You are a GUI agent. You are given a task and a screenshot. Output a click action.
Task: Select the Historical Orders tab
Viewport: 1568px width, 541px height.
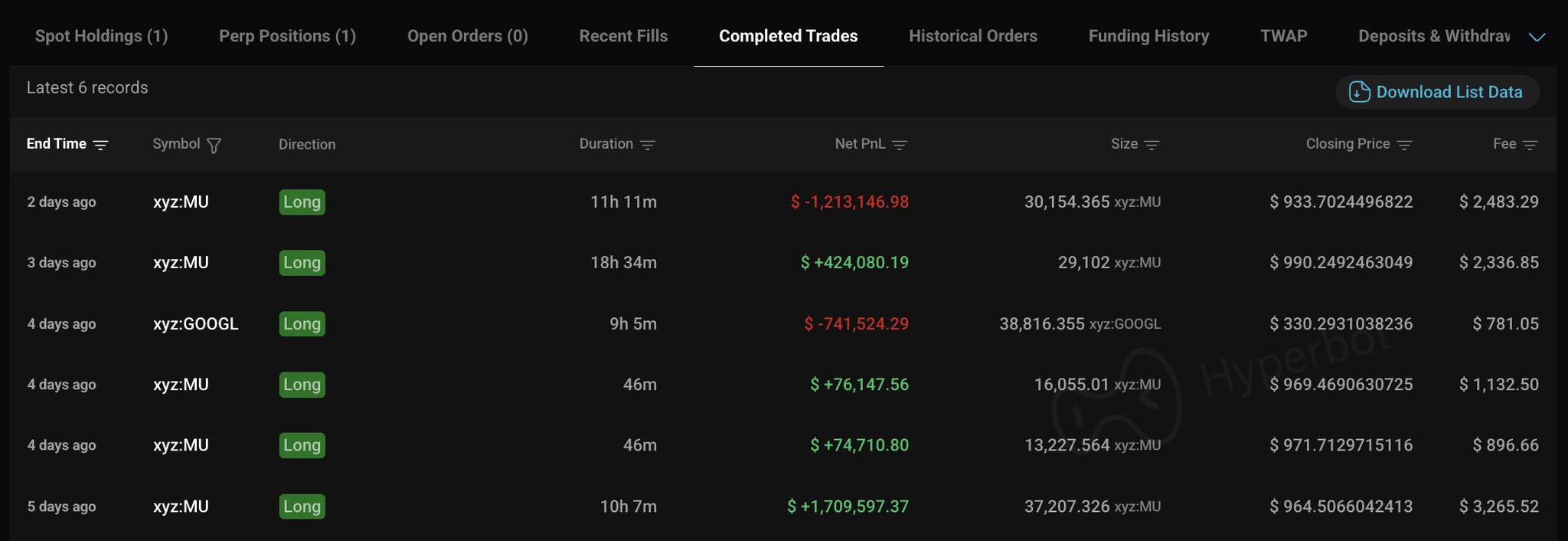(973, 36)
